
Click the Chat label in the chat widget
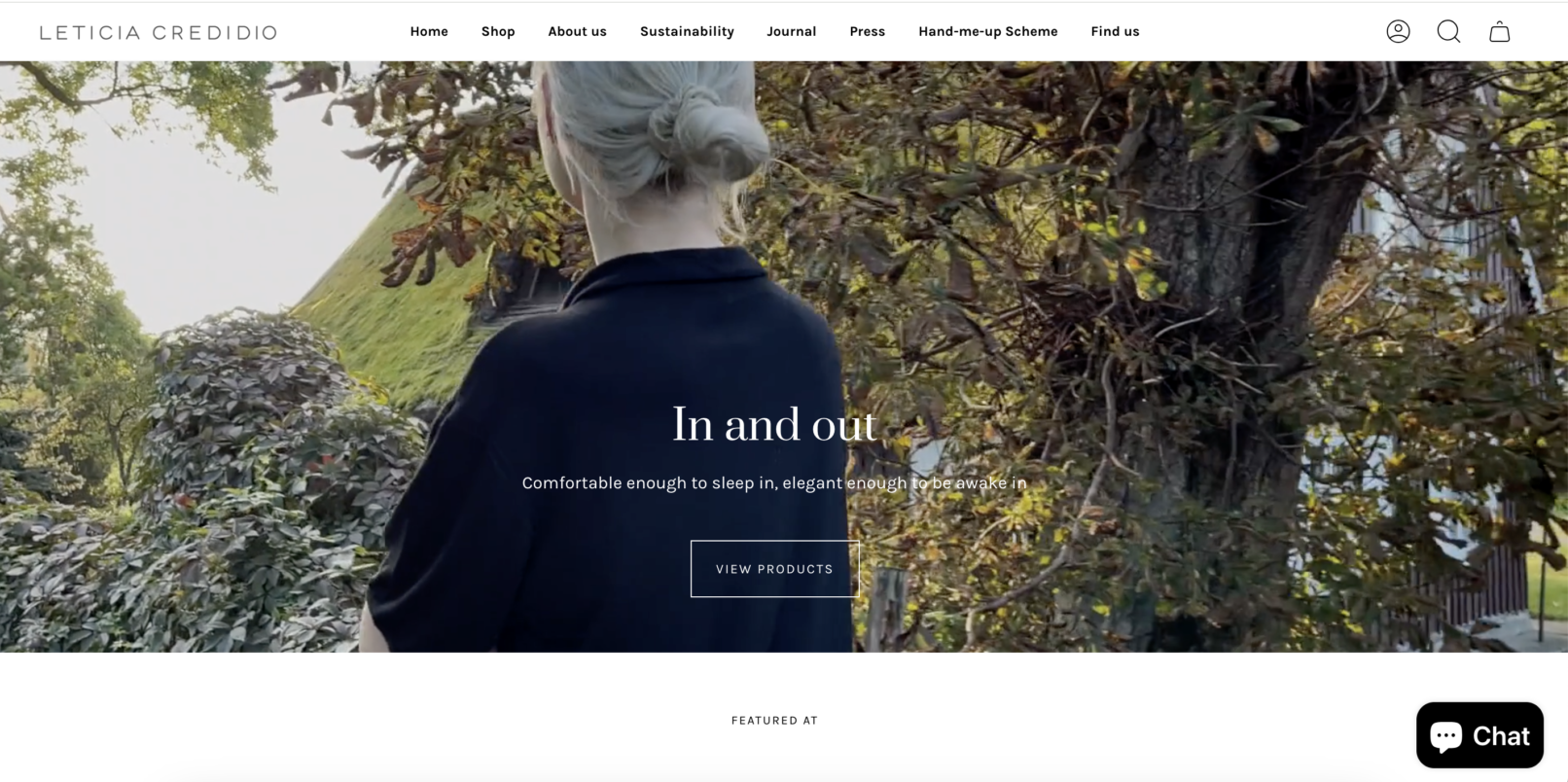(x=1501, y=736)
